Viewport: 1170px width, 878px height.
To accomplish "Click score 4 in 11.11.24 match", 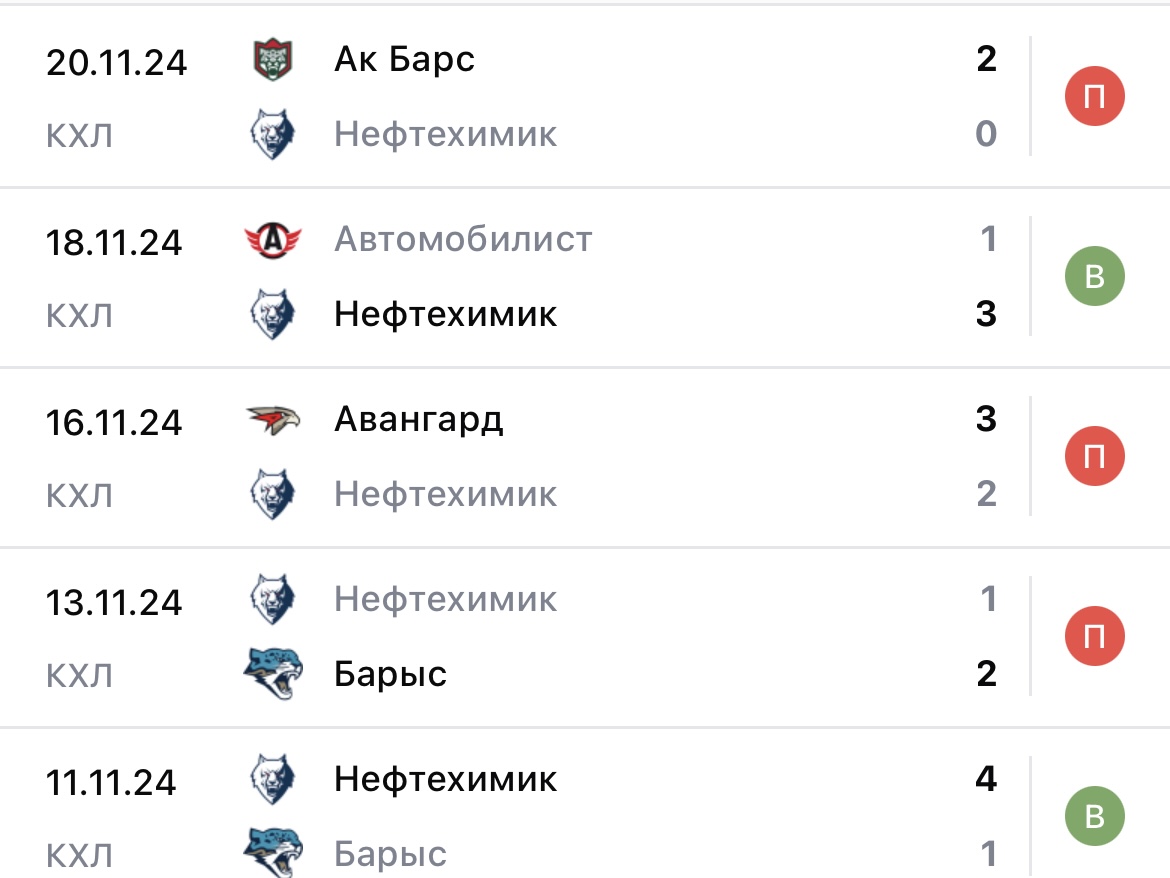I will pos(986,779).
